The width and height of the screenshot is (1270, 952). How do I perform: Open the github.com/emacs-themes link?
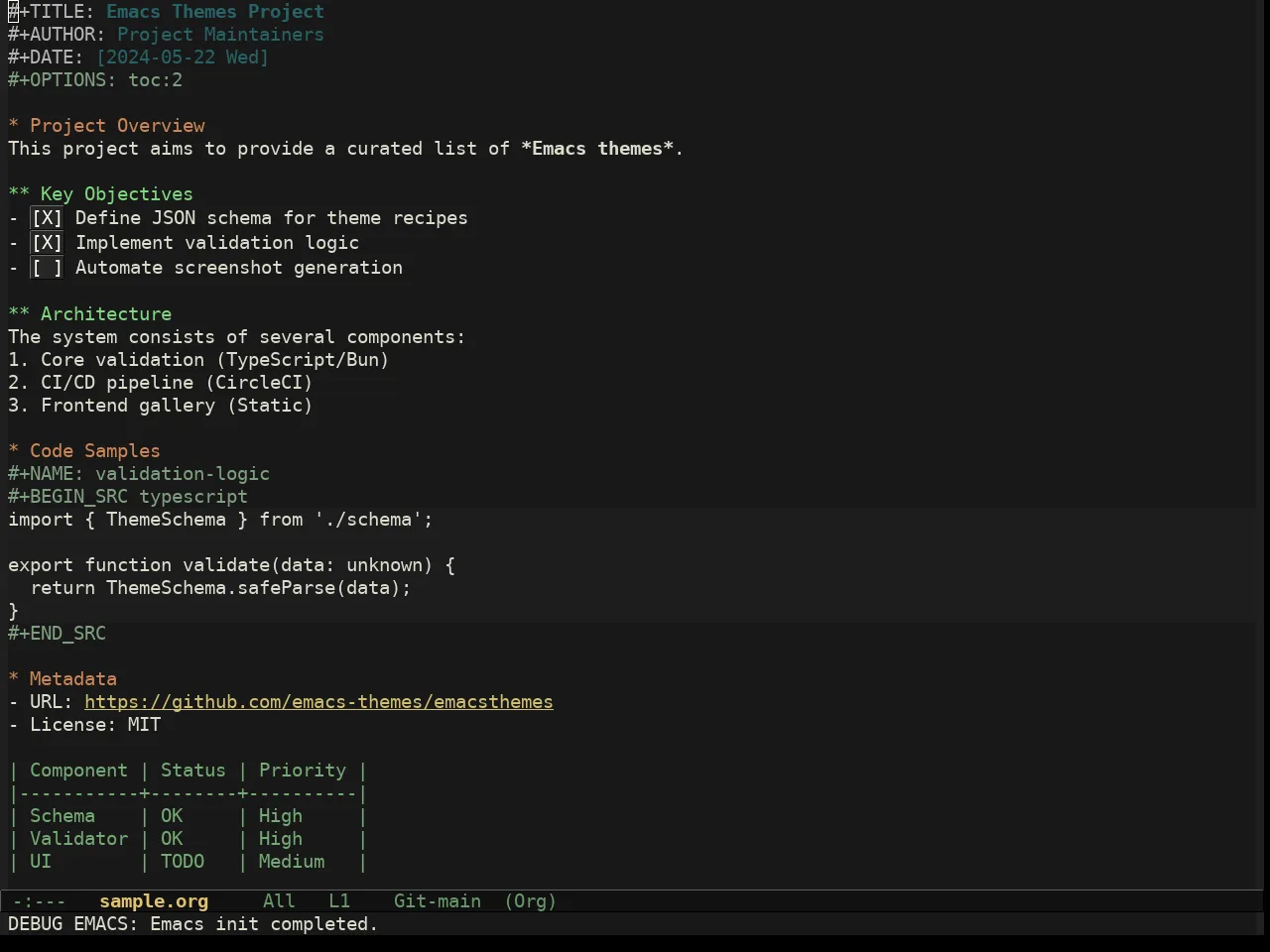318,702
